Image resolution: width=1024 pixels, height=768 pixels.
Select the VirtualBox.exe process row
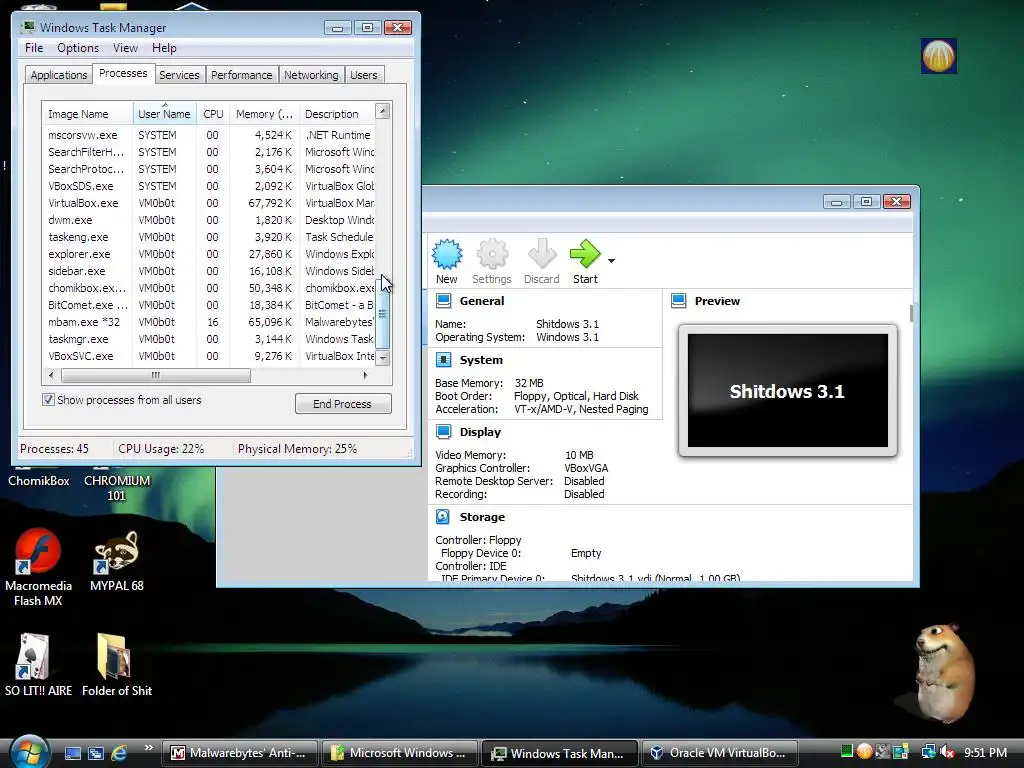[x=209, y=203]
